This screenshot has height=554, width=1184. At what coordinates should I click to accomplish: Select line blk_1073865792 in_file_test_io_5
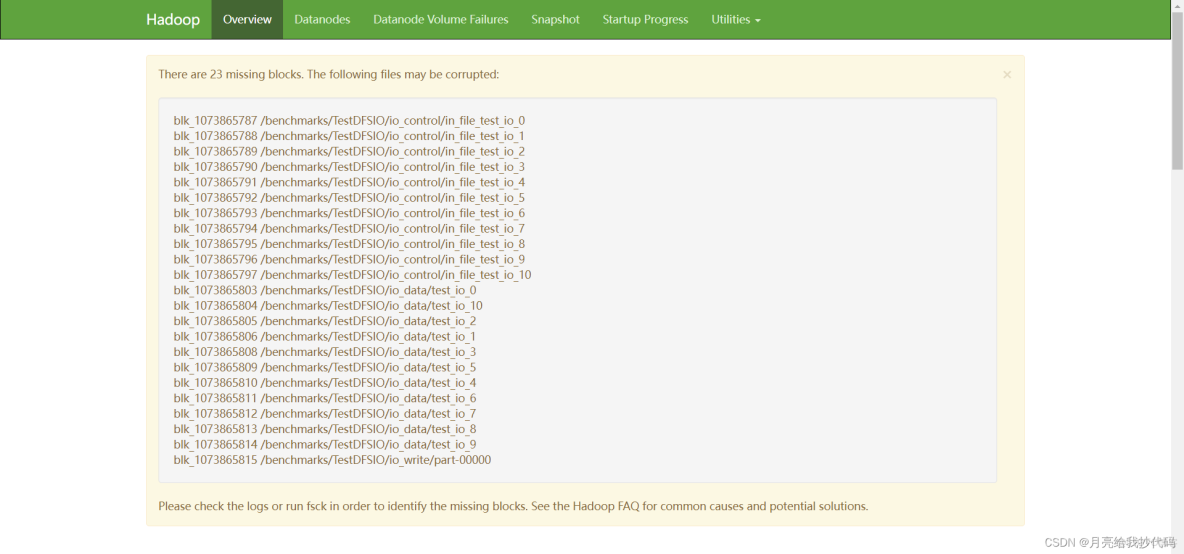click(349, 198)
